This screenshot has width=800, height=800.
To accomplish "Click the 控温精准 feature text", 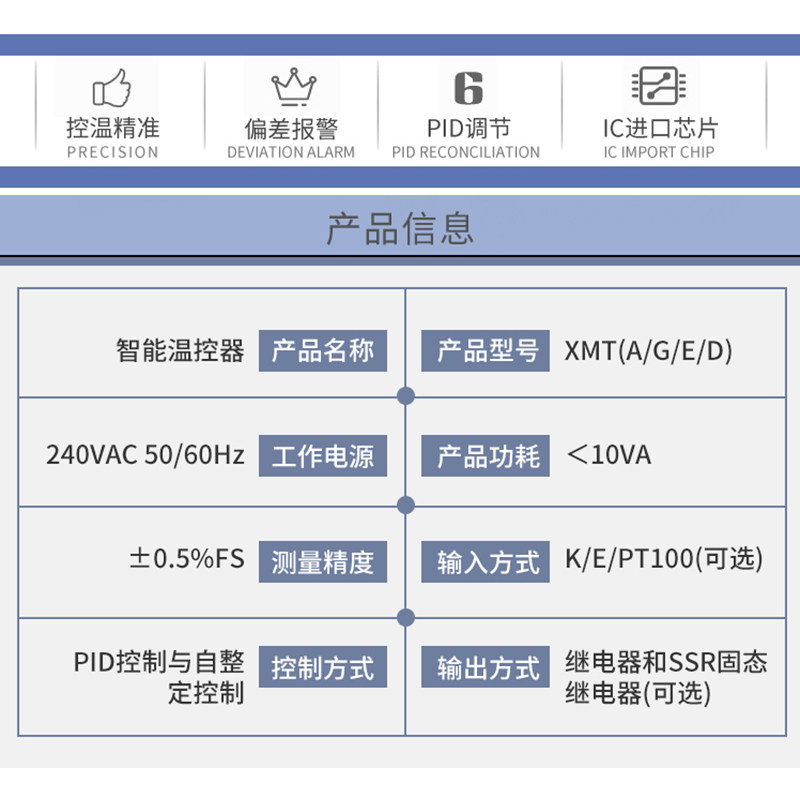I will point(113,128).
